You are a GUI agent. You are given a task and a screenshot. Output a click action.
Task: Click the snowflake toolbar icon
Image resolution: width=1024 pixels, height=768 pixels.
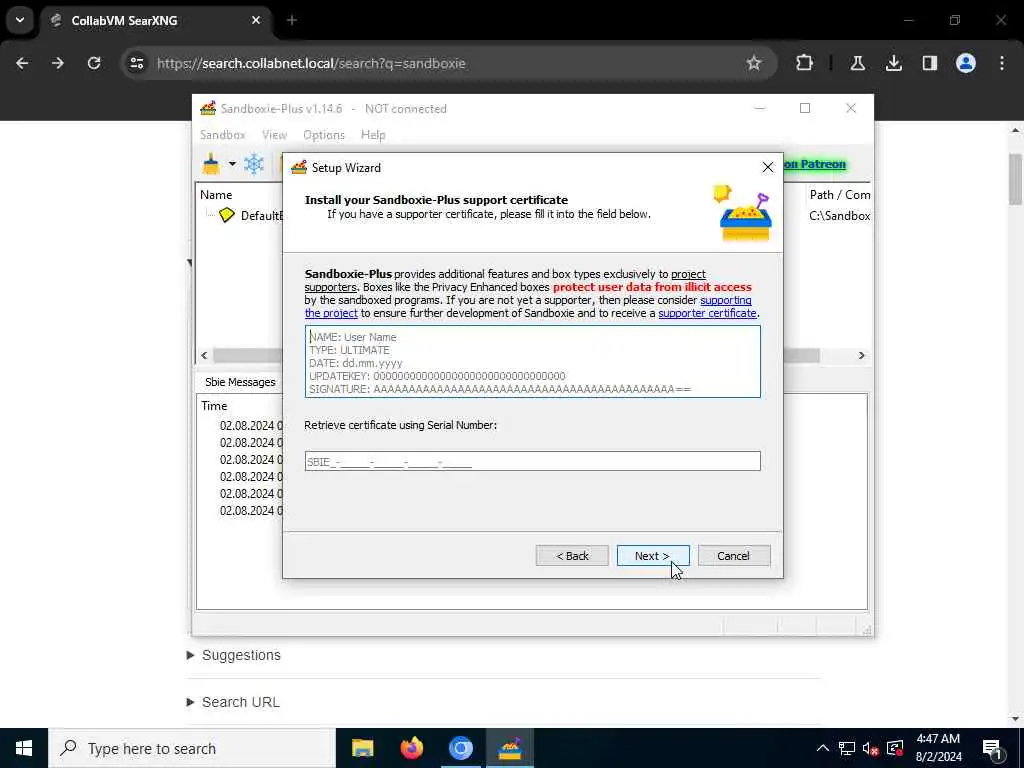[x=254, y=164]
